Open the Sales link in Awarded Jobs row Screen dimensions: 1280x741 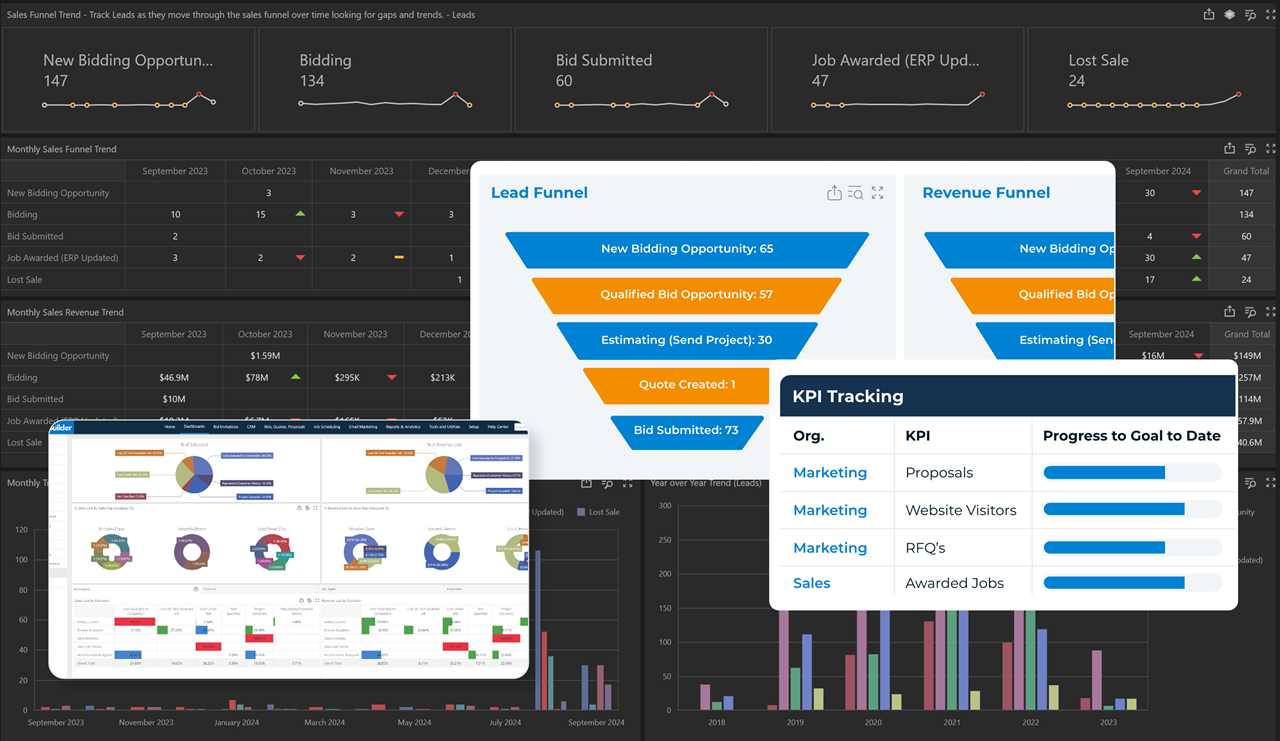pyautogui.click(x=812, y=583)
